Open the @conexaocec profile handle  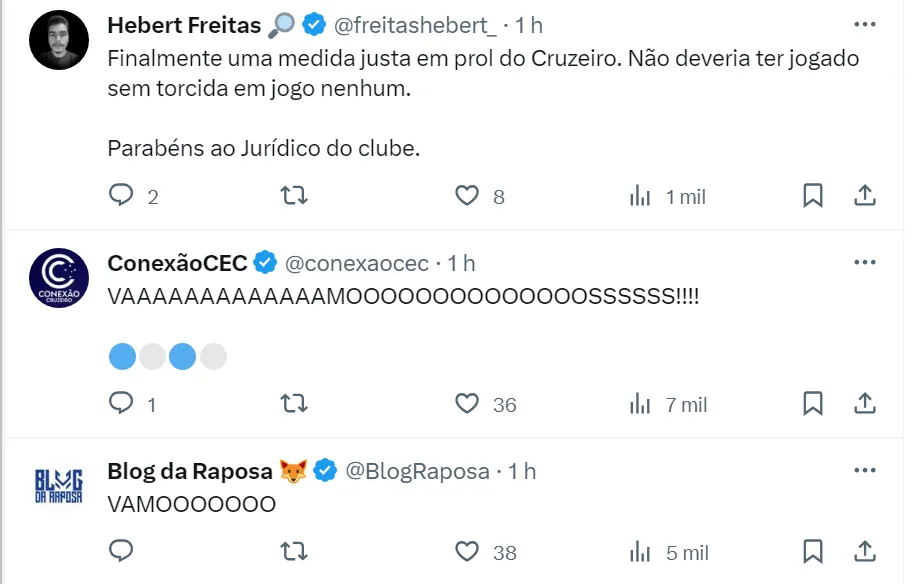(357, 263)
